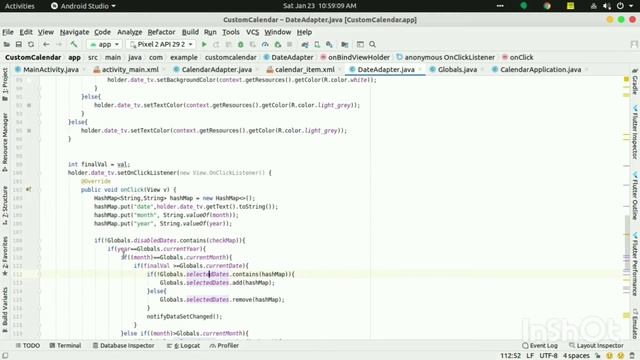Open the Build menu
This screenshot has width=640, height=360.
point(190,32)
